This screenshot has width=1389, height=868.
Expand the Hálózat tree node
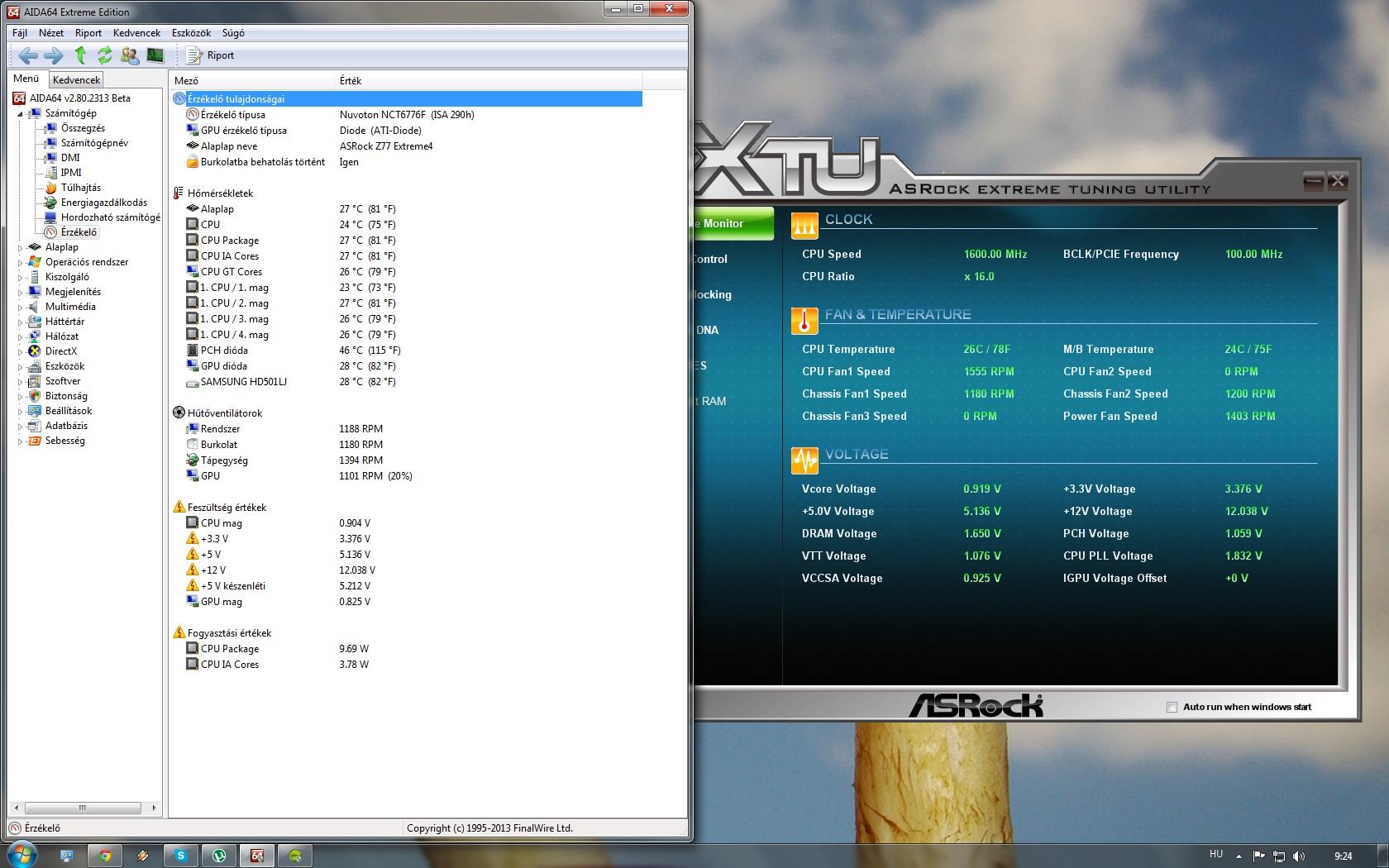21,336
